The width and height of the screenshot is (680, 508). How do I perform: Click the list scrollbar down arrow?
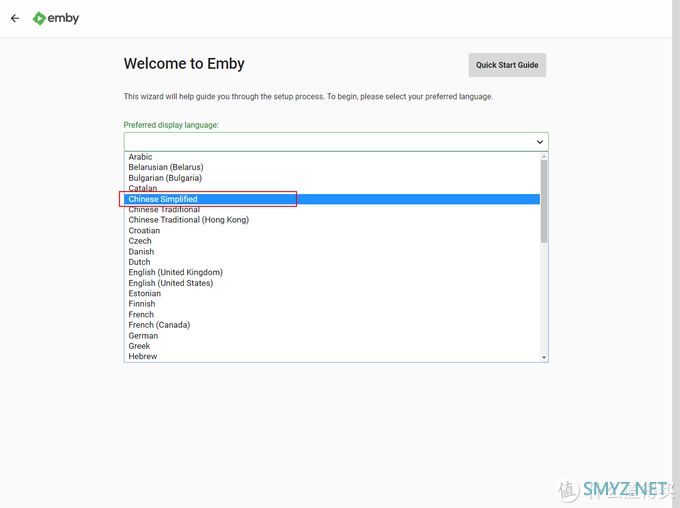[x=544, y=357]
